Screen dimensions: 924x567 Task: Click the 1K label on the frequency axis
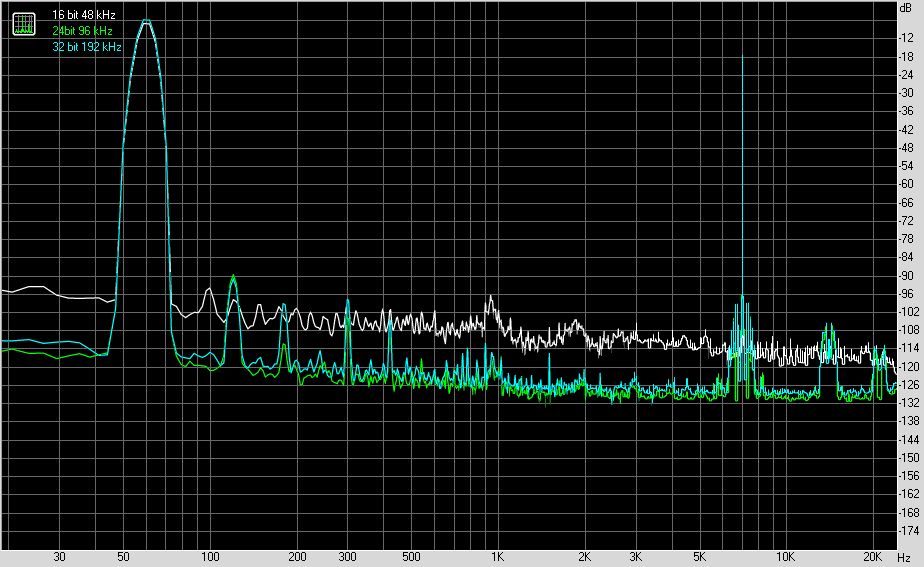point(496,557)
